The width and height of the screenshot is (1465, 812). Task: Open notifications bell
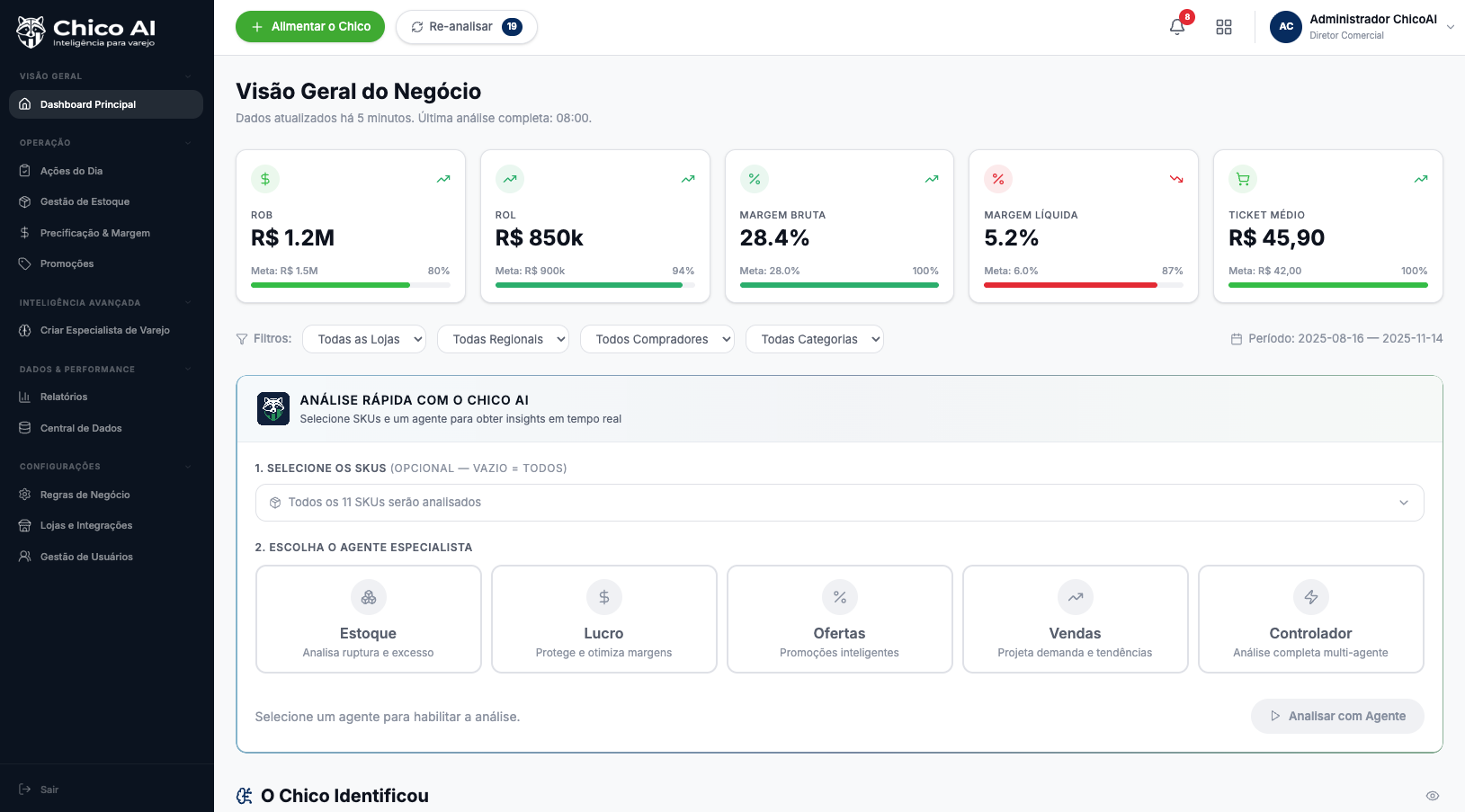[x=1177, y=27]
